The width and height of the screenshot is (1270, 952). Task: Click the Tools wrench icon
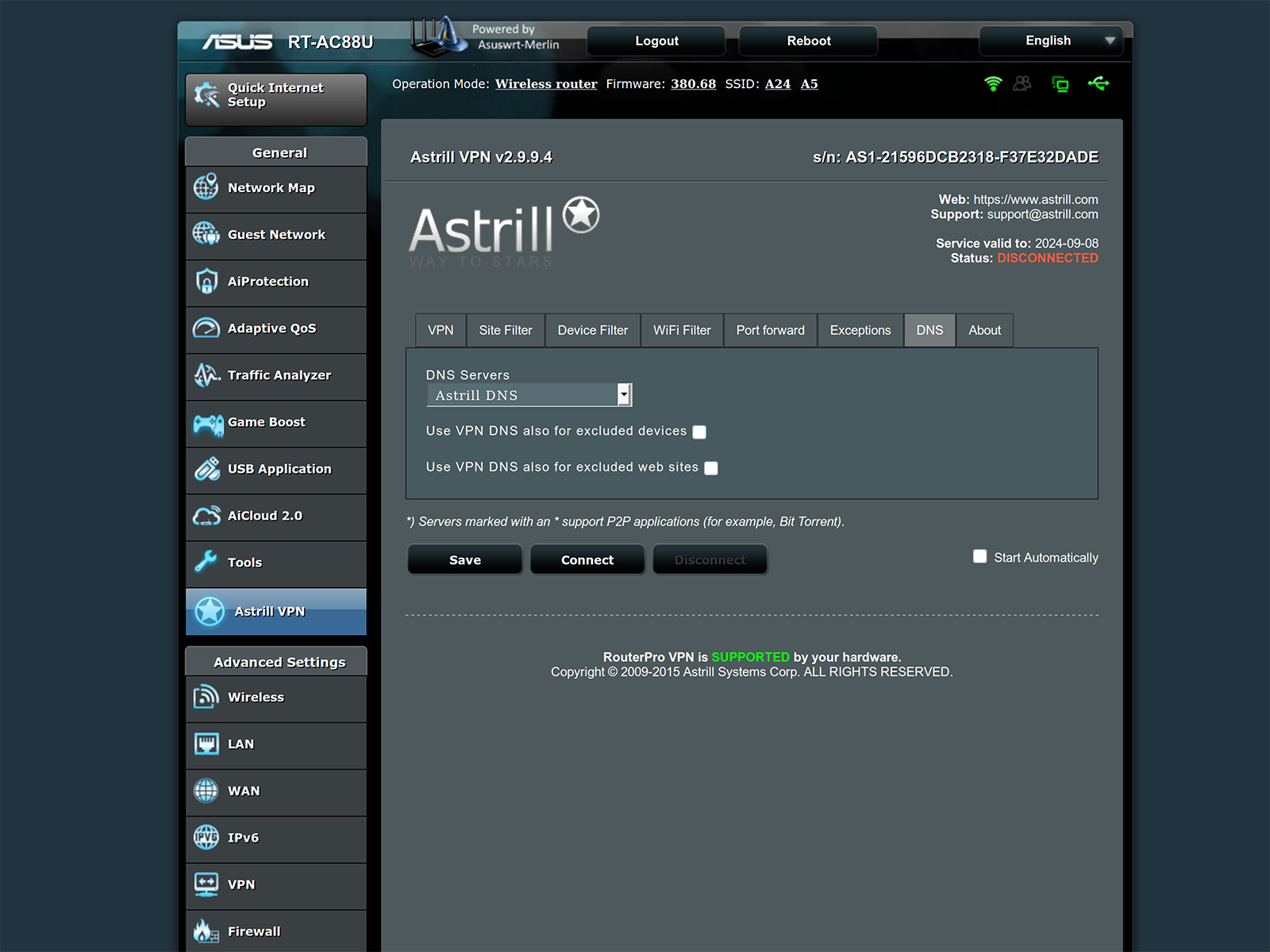pyautogui.click(x=206, y=561)
